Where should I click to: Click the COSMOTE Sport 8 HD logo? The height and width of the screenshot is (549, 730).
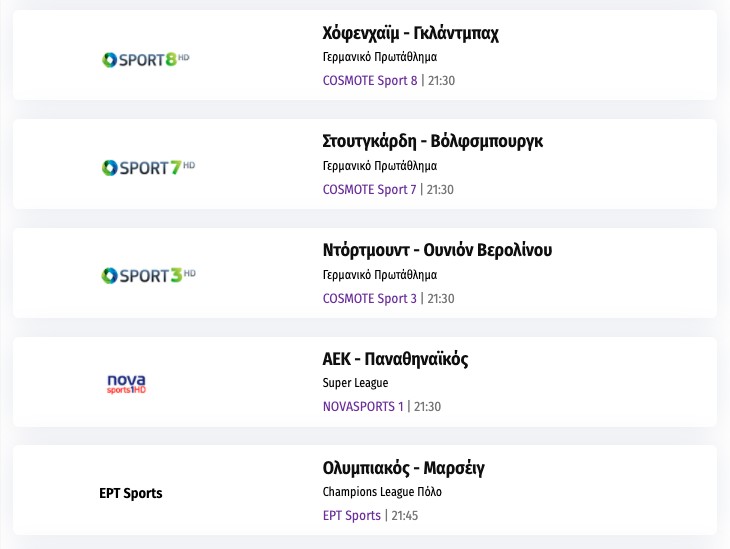pos(146,59)
